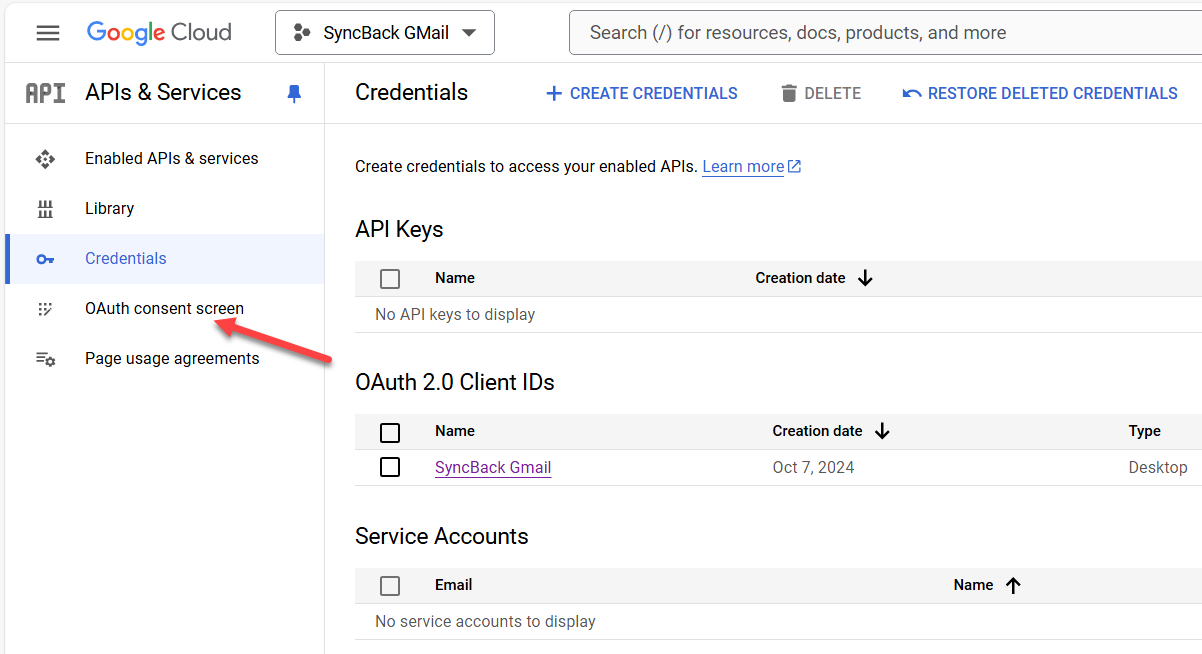The height and width of the screenshot is (654, 1202).
Task: Click the API Keys Creation date header
Action: [x=801, y=278]
